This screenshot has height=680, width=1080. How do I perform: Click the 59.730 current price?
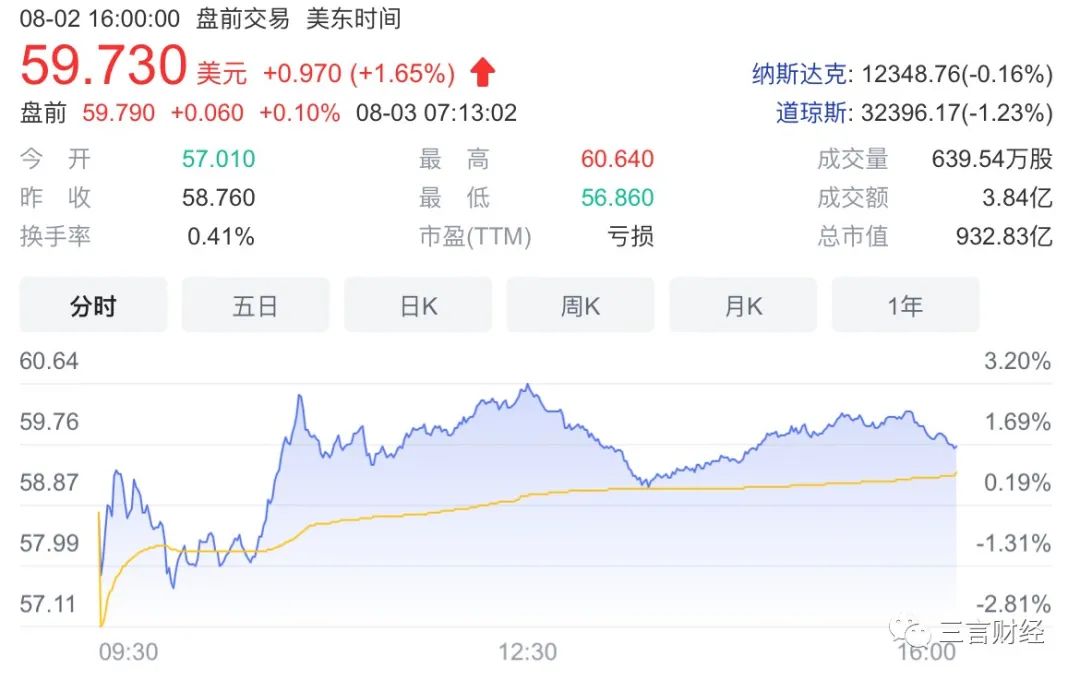pos(103,66)
